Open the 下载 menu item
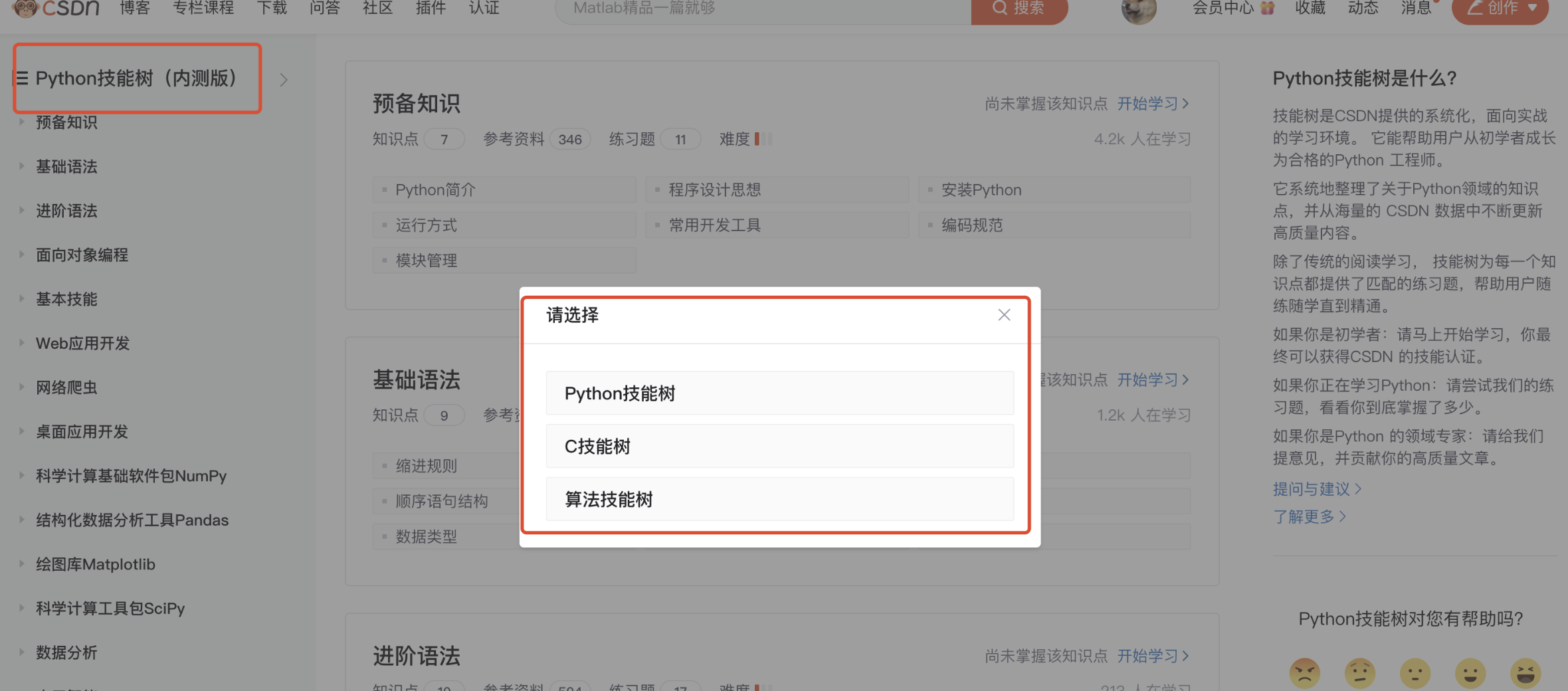This screenshot has width=1568, height=691. (272, 8)
